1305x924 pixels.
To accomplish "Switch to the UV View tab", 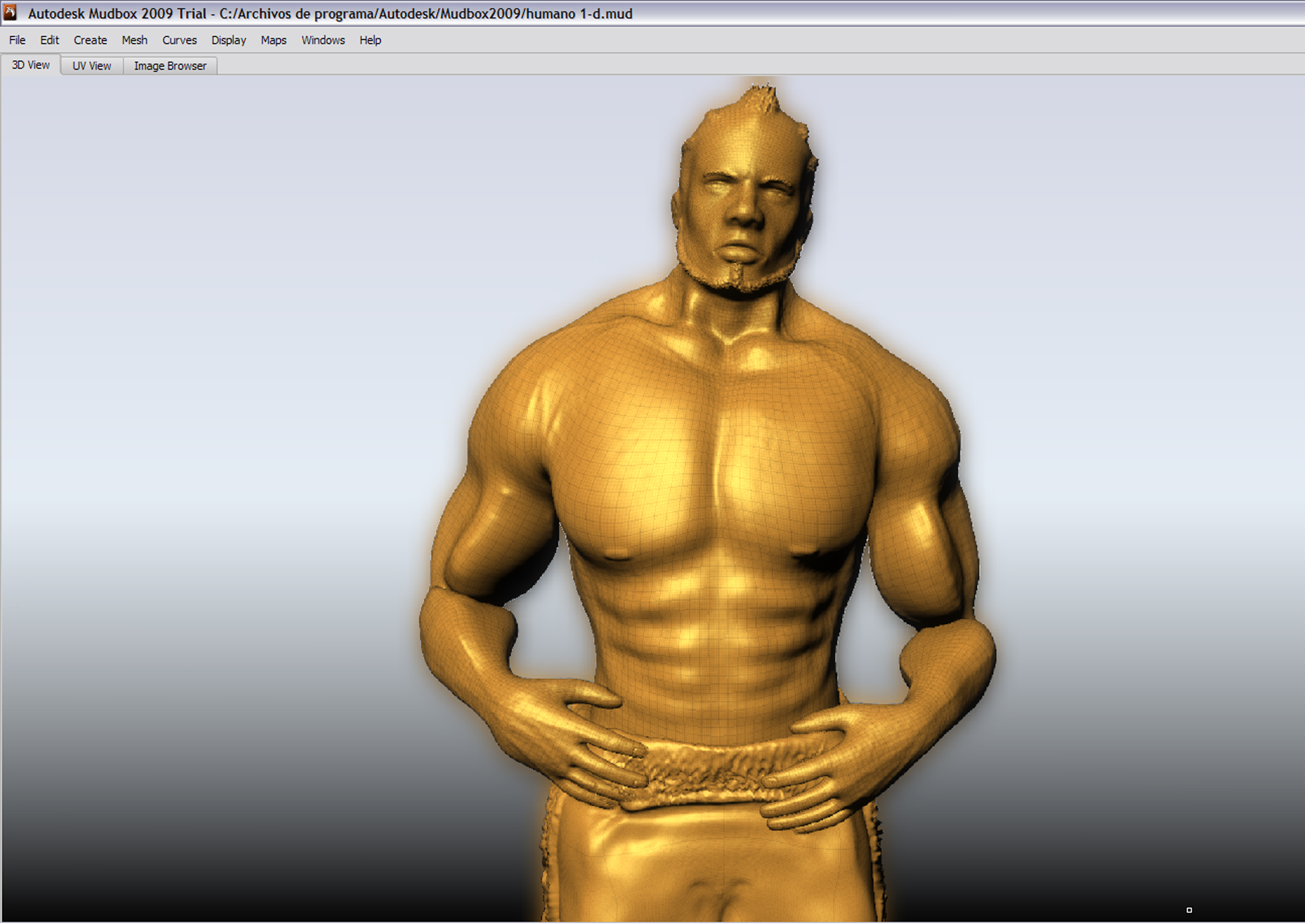I will (x=92, y=66).
